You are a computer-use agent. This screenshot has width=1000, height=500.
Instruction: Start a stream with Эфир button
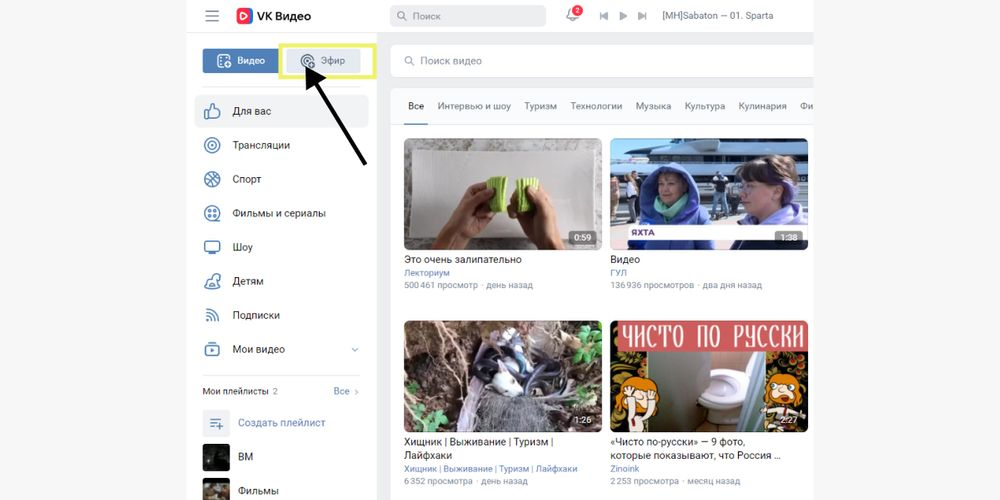pyautogui.click(x=323, y=61)
